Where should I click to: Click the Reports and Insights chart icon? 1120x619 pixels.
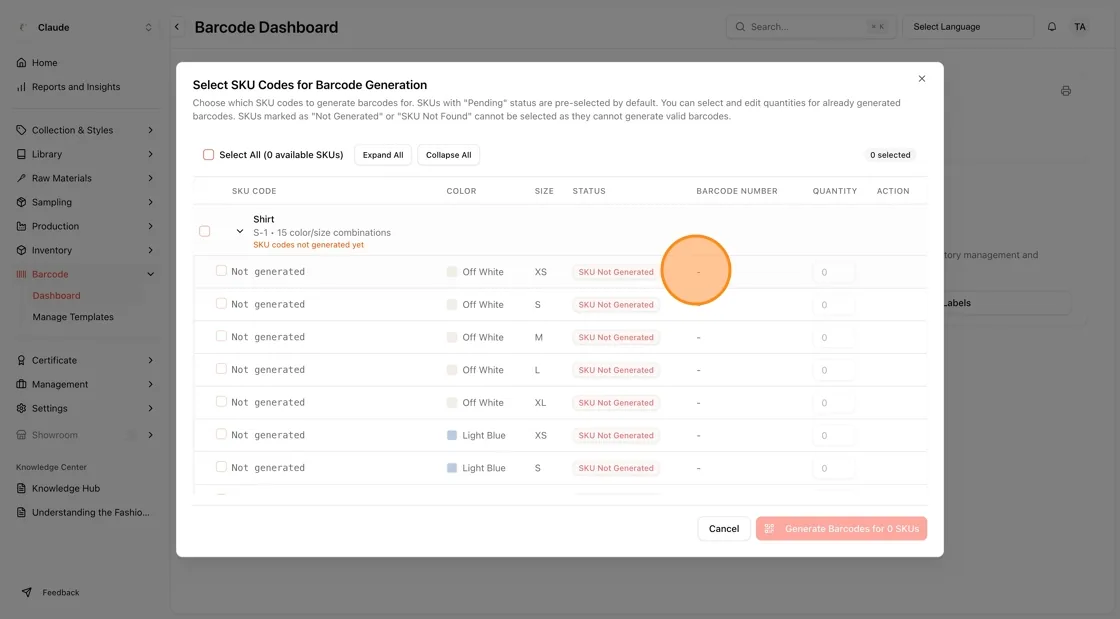click(x=21, y=87)
